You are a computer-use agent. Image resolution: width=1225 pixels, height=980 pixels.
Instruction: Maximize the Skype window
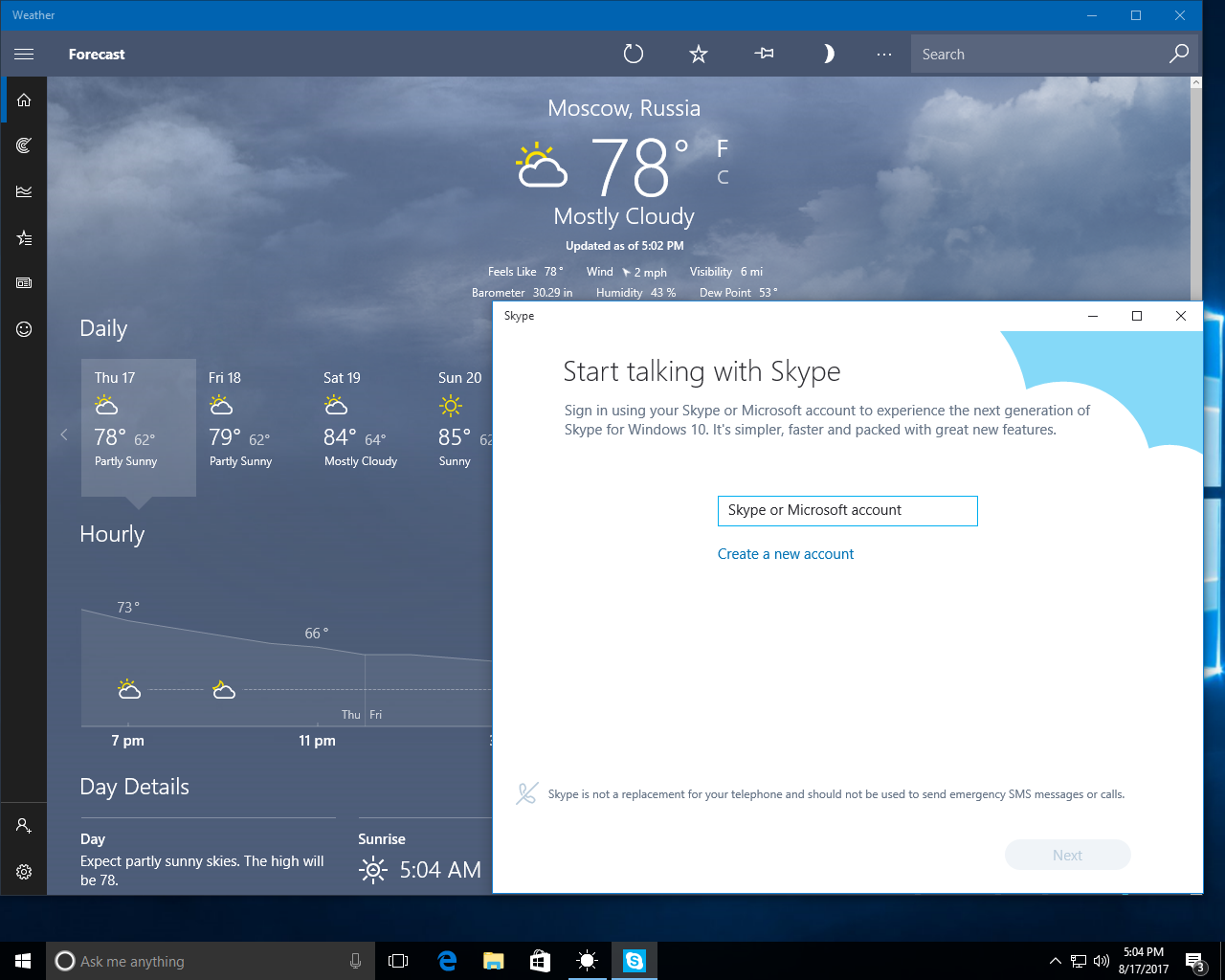point(1137,316)
